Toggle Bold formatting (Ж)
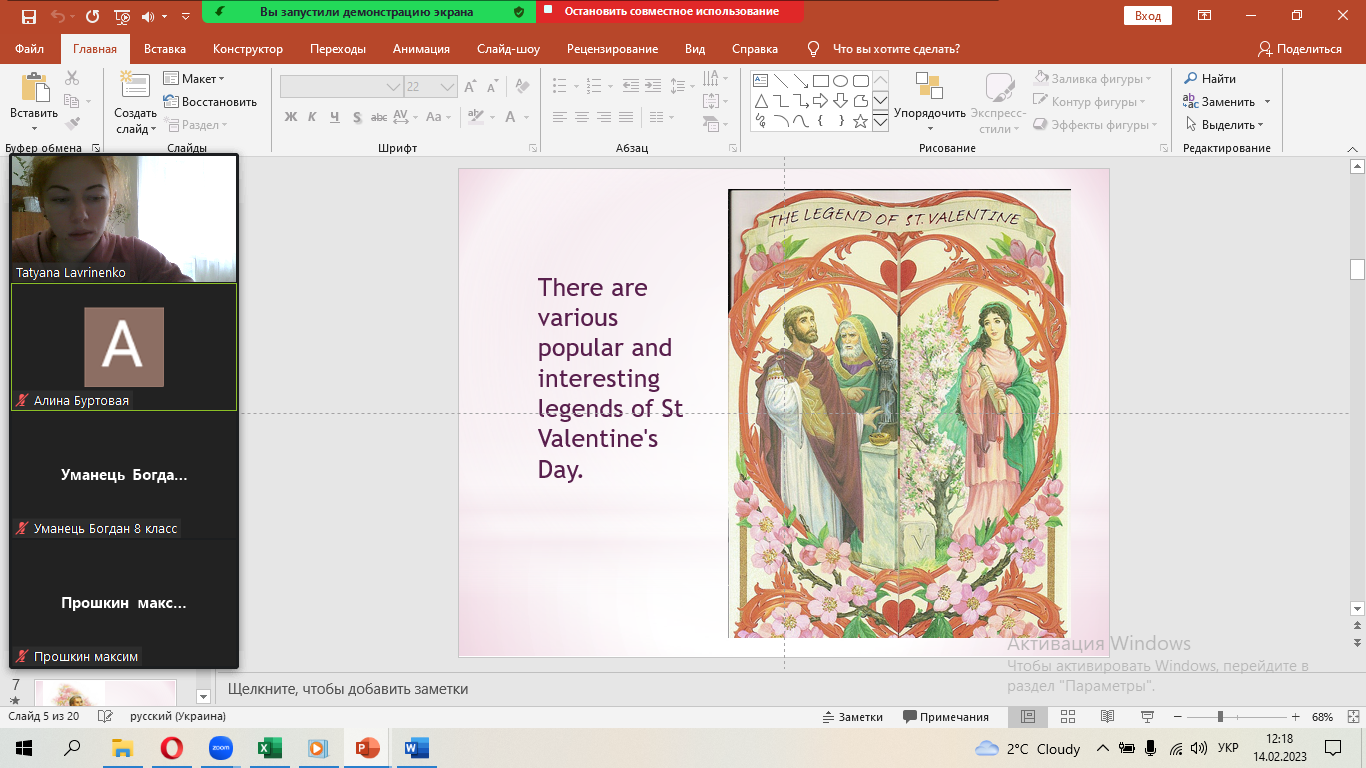Viewport: 1366px width, 768px height. point(291,117)
